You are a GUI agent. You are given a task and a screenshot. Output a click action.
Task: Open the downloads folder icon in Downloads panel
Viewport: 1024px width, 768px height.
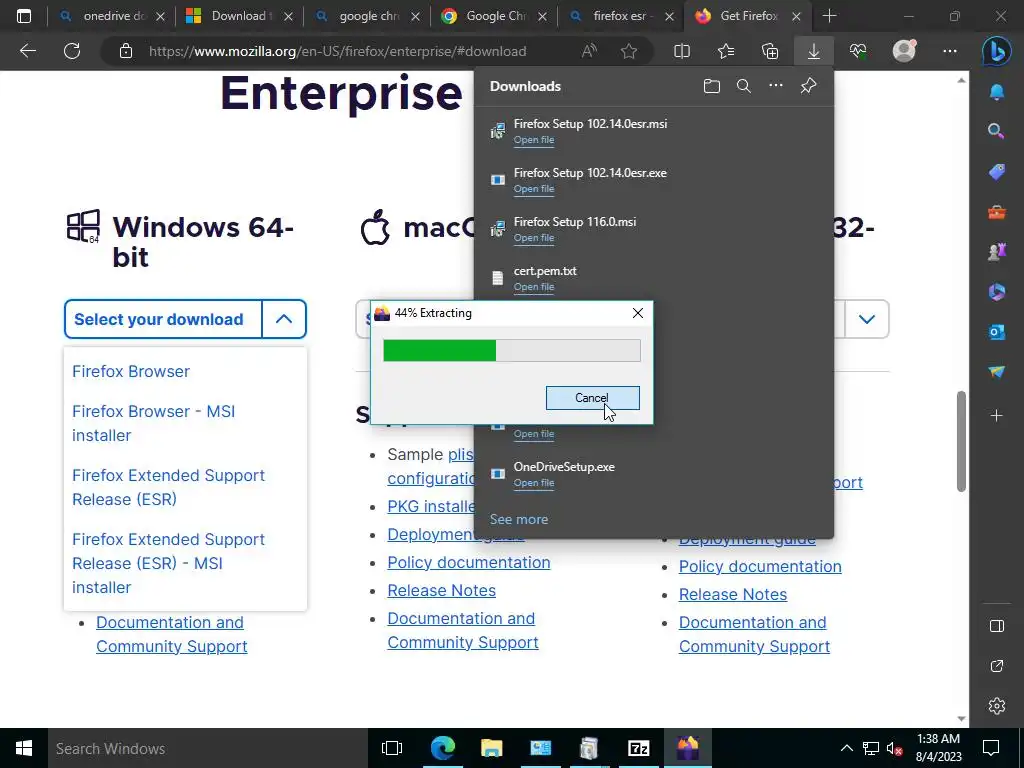tap(712, 86)
